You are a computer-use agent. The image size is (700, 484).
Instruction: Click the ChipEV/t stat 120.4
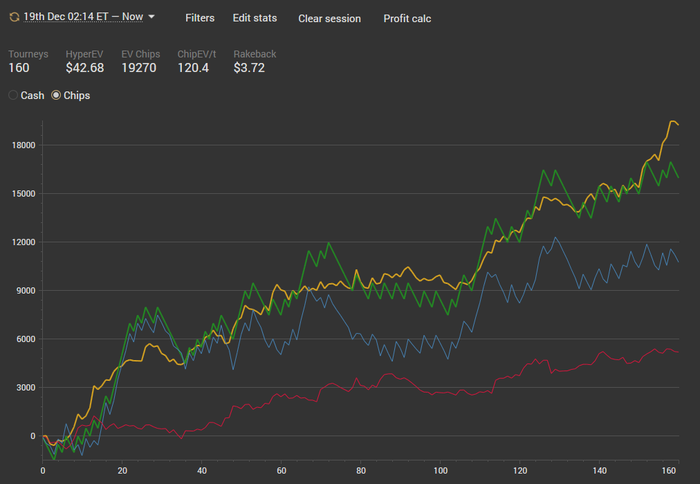[195, 68]
